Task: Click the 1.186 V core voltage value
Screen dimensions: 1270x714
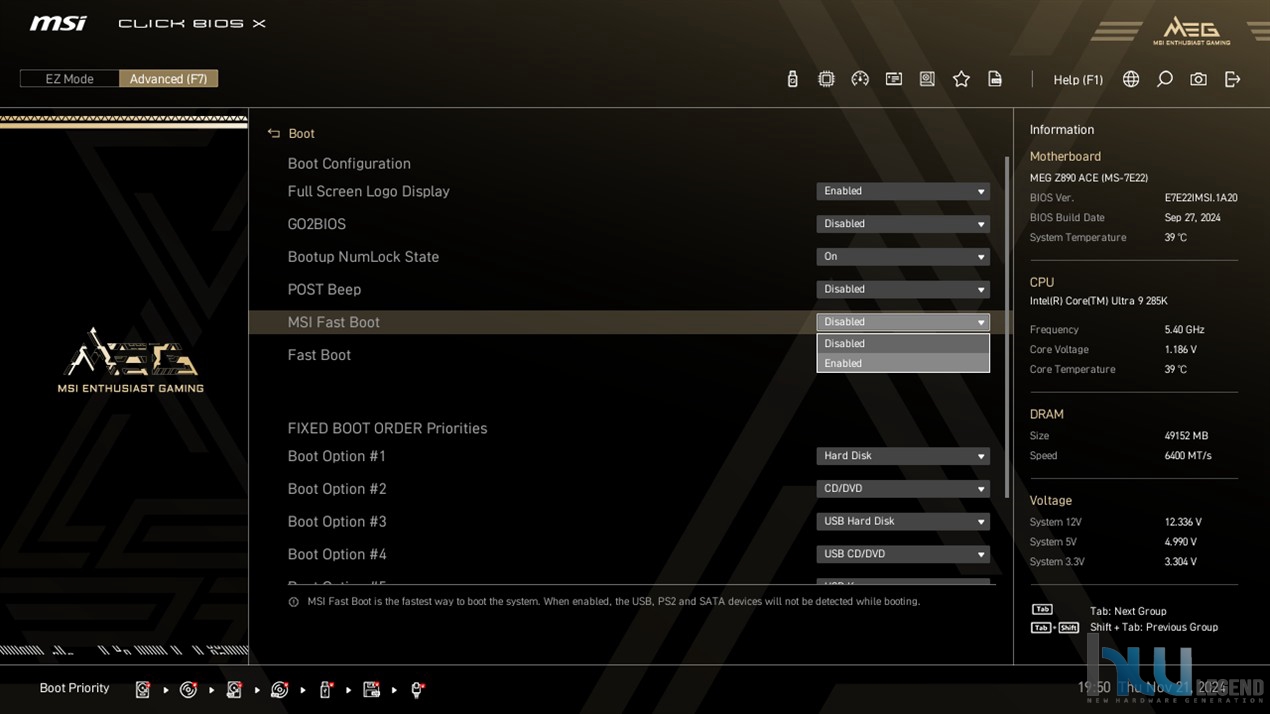Action: point(1180,350)
